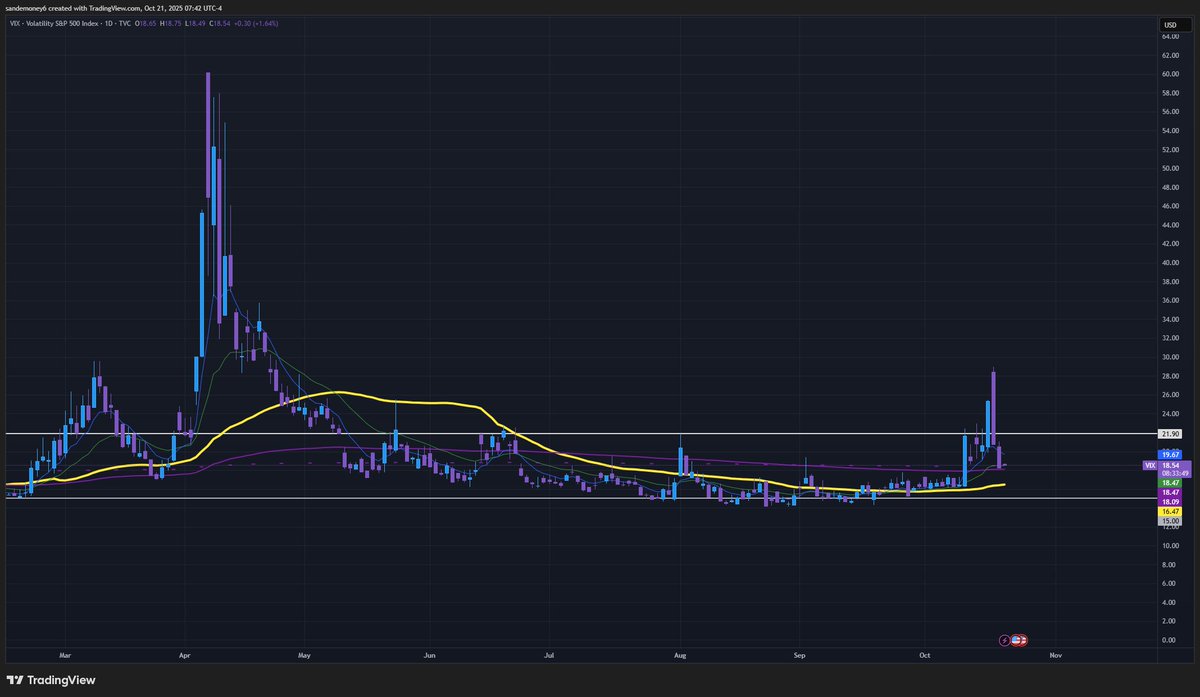Click the Oct label on the time axis
This screenshot has height=697, width=1200.
click(924, 655)
